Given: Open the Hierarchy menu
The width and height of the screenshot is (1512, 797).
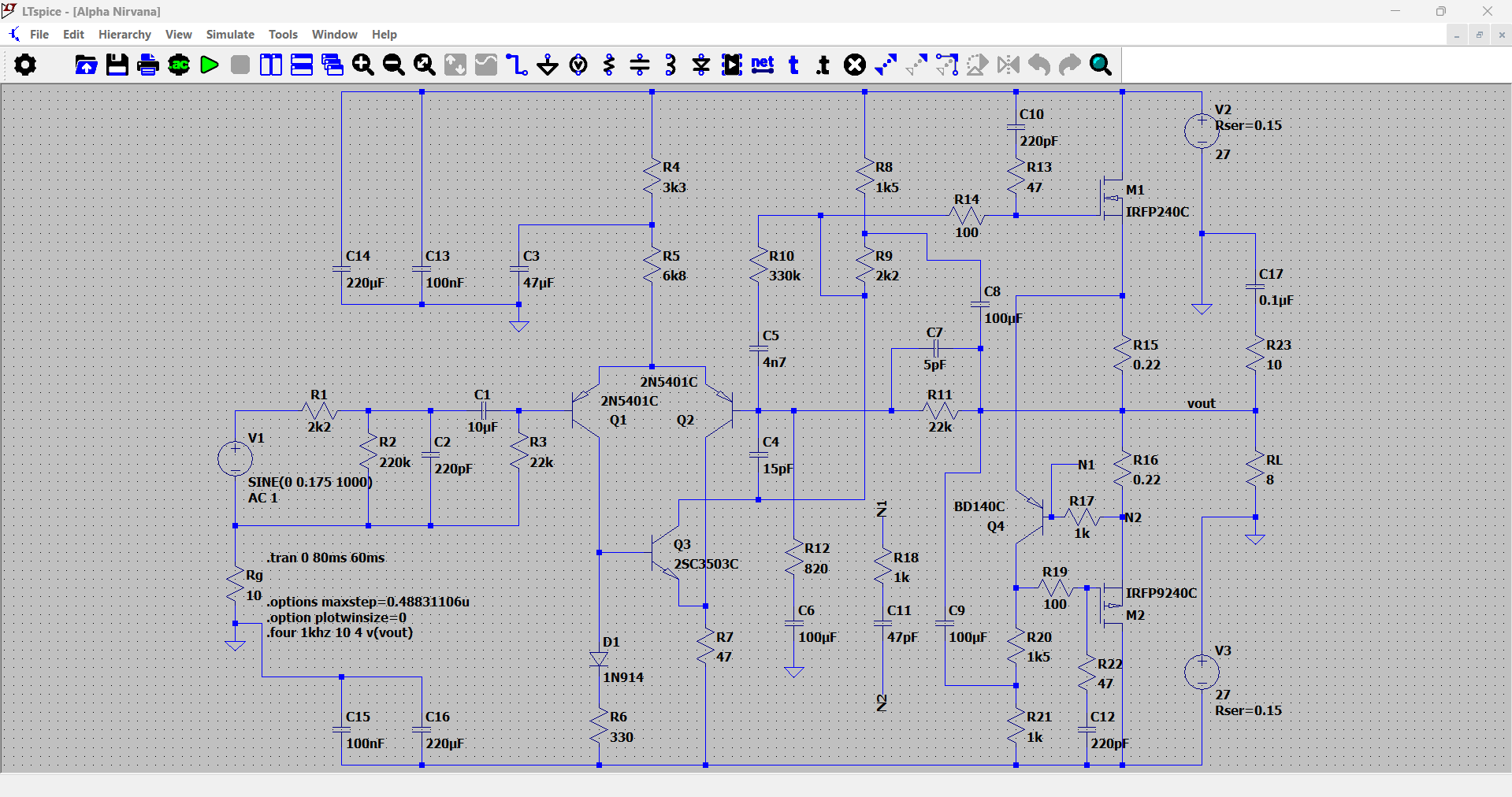Looking at the screenshot, I should pos(124,35).
